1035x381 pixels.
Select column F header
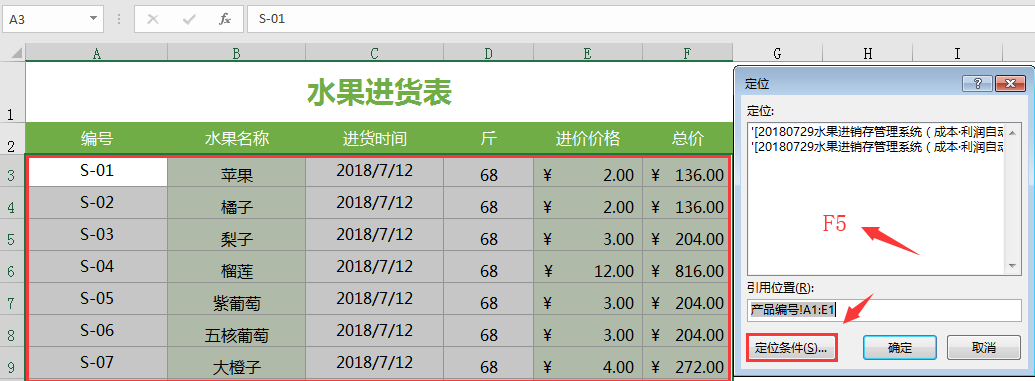pyautogui.click(x=687, y=54)
